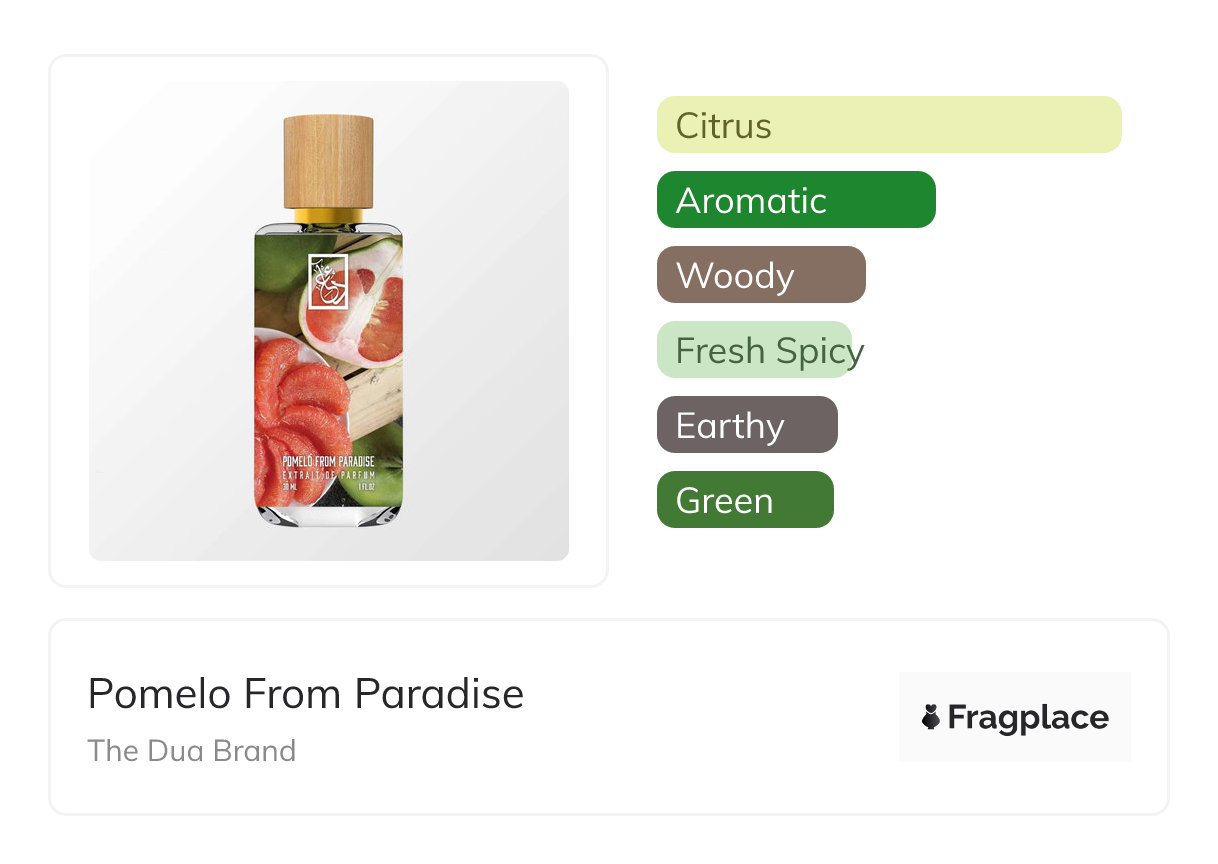Click the gold collar below bottle cap
The height and width of the screenshot is (864, 1218).
[328, 214]
